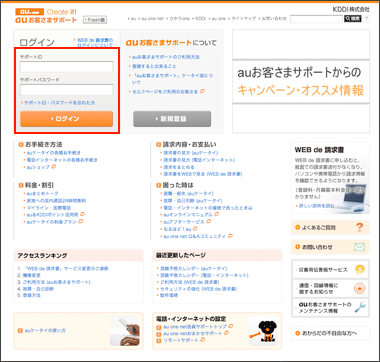Open サポートID・パスワードを忘れた方 link

point(58,103)
